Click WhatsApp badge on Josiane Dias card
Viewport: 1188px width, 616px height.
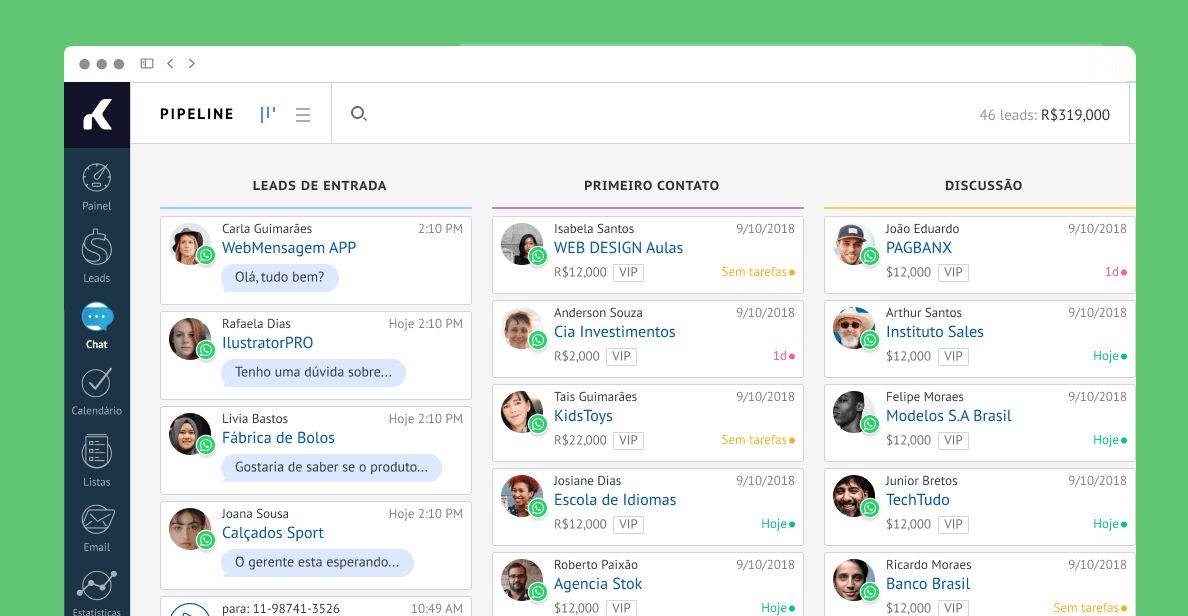tap(538, 508)
